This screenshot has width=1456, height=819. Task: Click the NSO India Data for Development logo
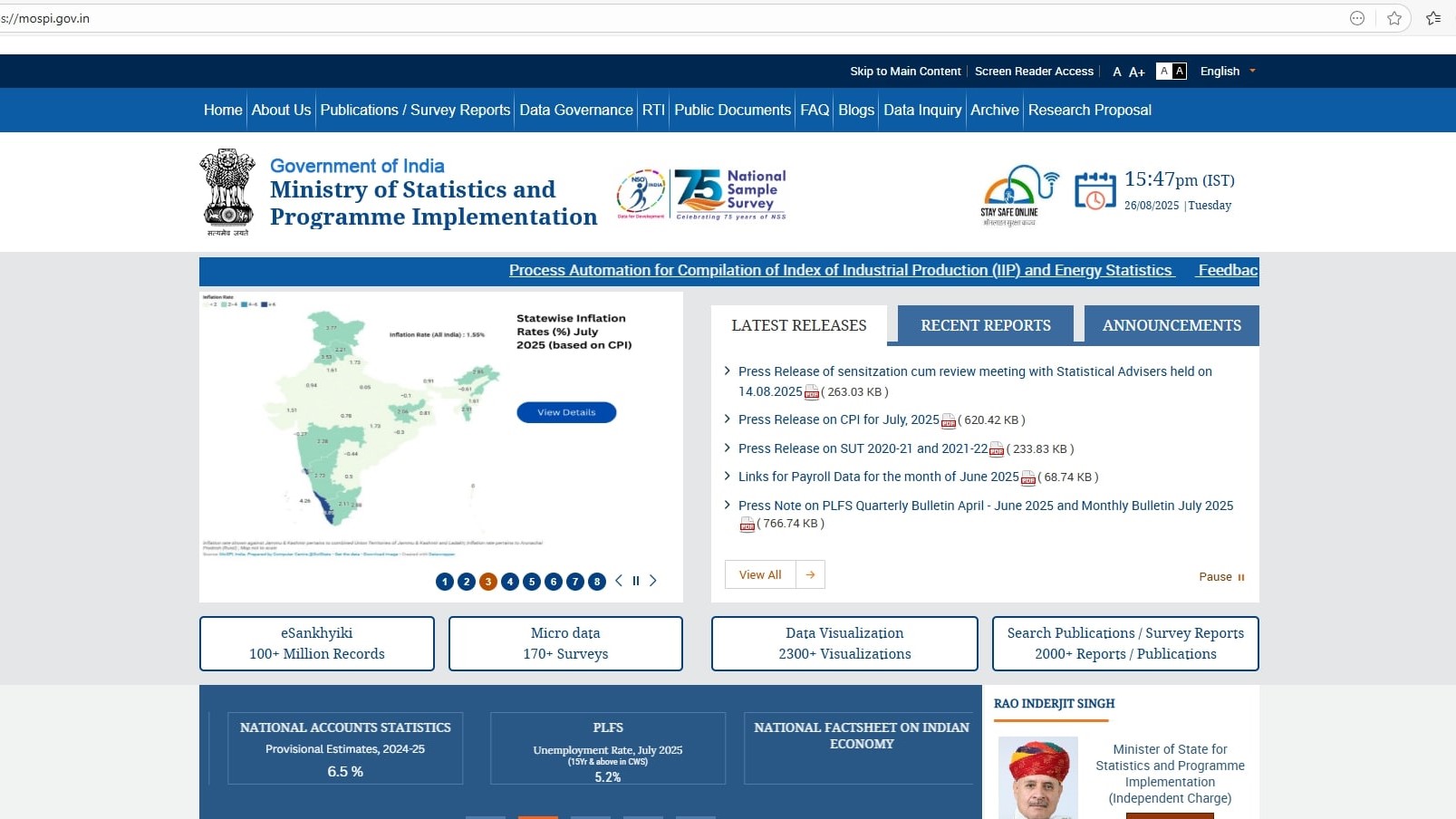(641, 194)
